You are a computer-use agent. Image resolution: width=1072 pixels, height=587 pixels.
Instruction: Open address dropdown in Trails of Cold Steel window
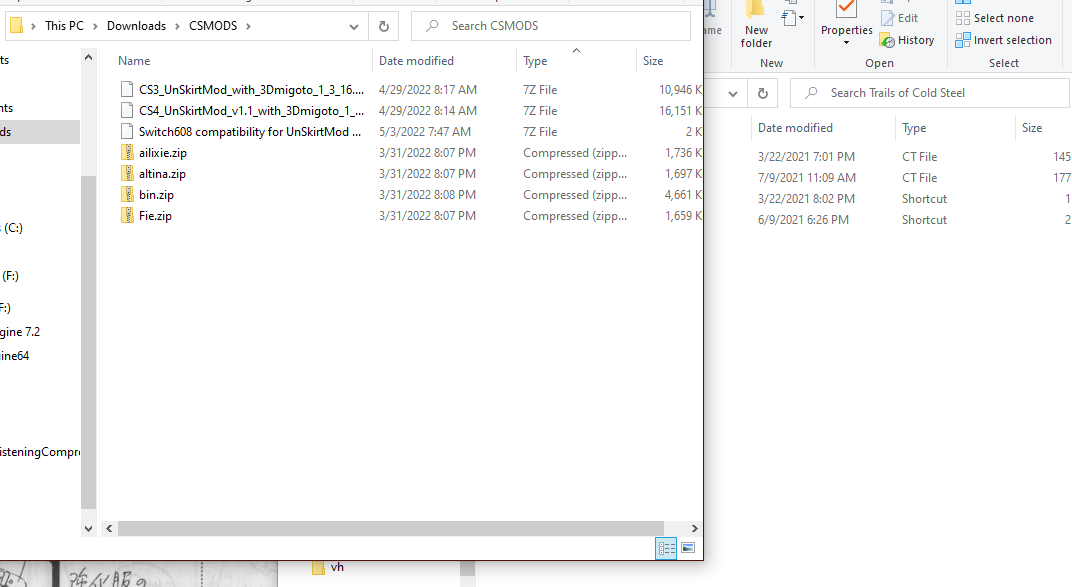pos(733,94)
